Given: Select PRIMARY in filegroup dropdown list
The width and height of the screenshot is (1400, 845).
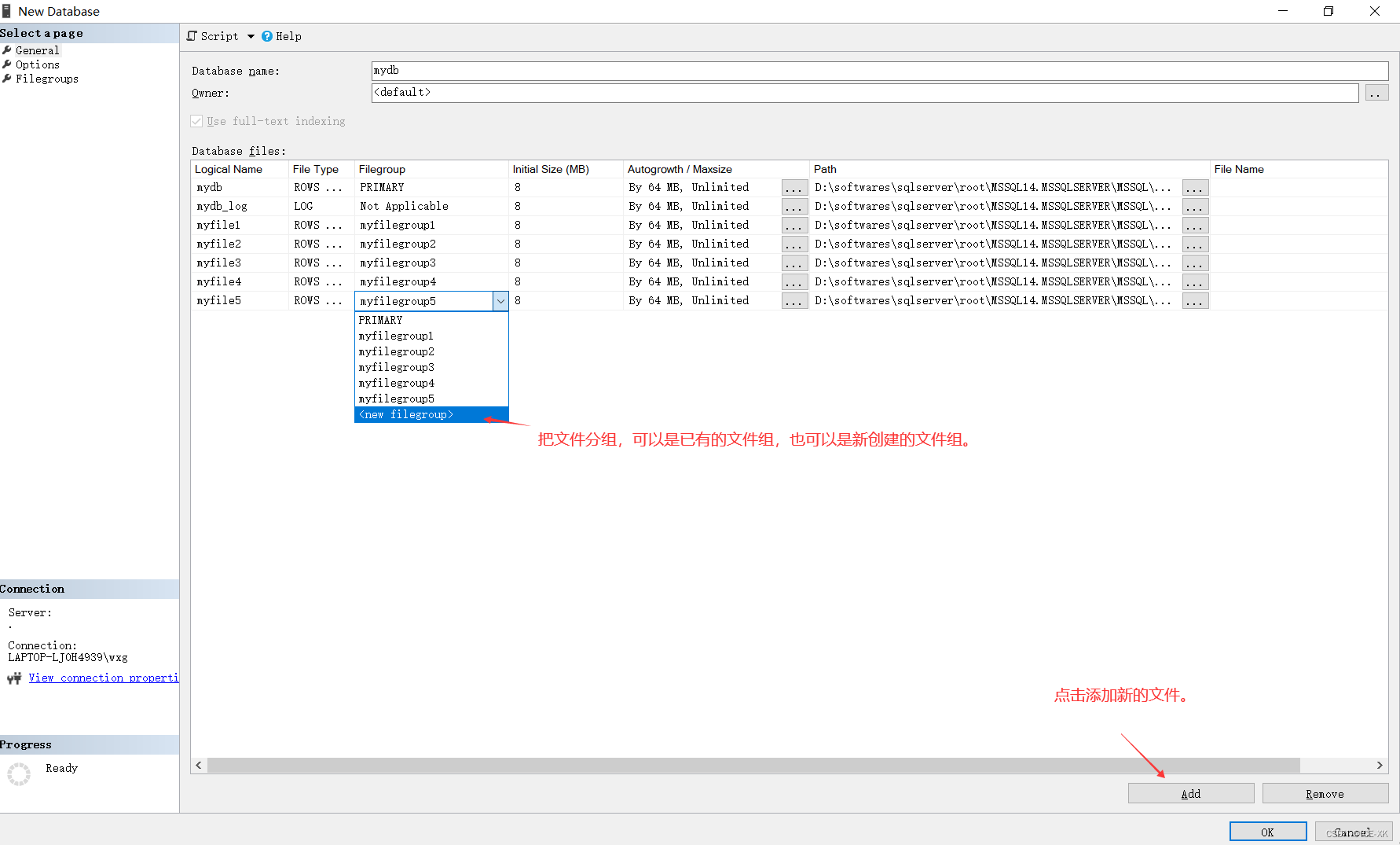Looking at the screenshot, I should click(x=431, y=320).
